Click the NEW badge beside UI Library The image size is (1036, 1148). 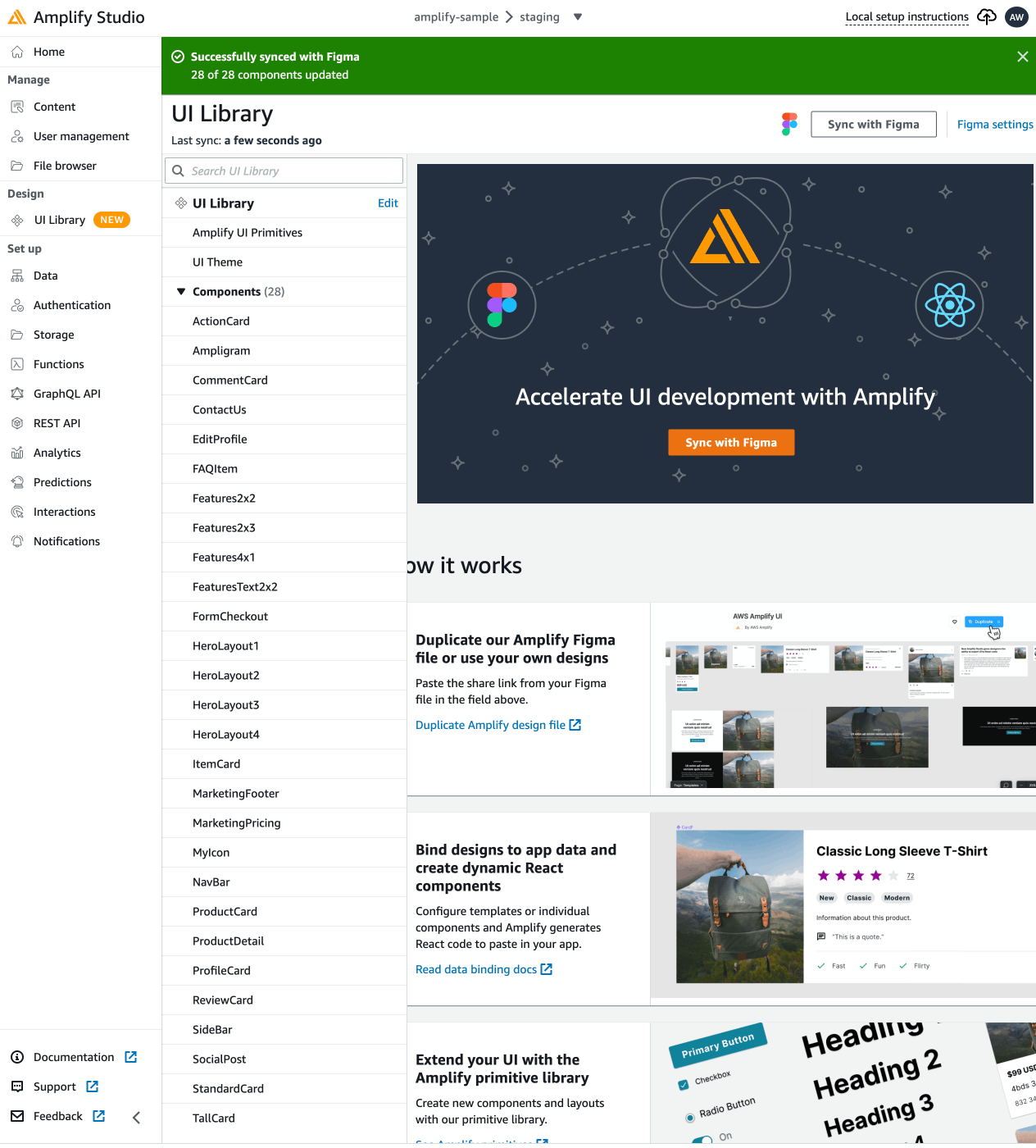[x=111, y=220]
